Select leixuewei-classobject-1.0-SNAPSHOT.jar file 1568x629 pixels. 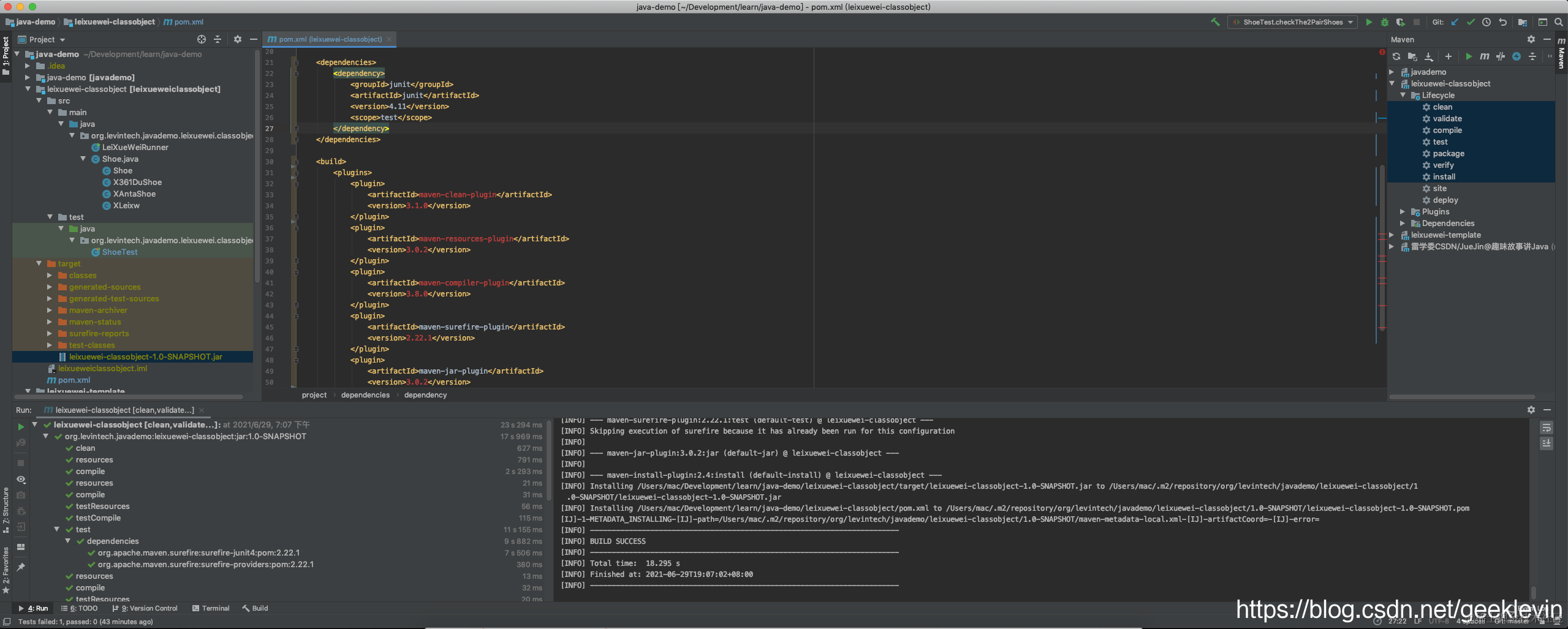(145, 356)
